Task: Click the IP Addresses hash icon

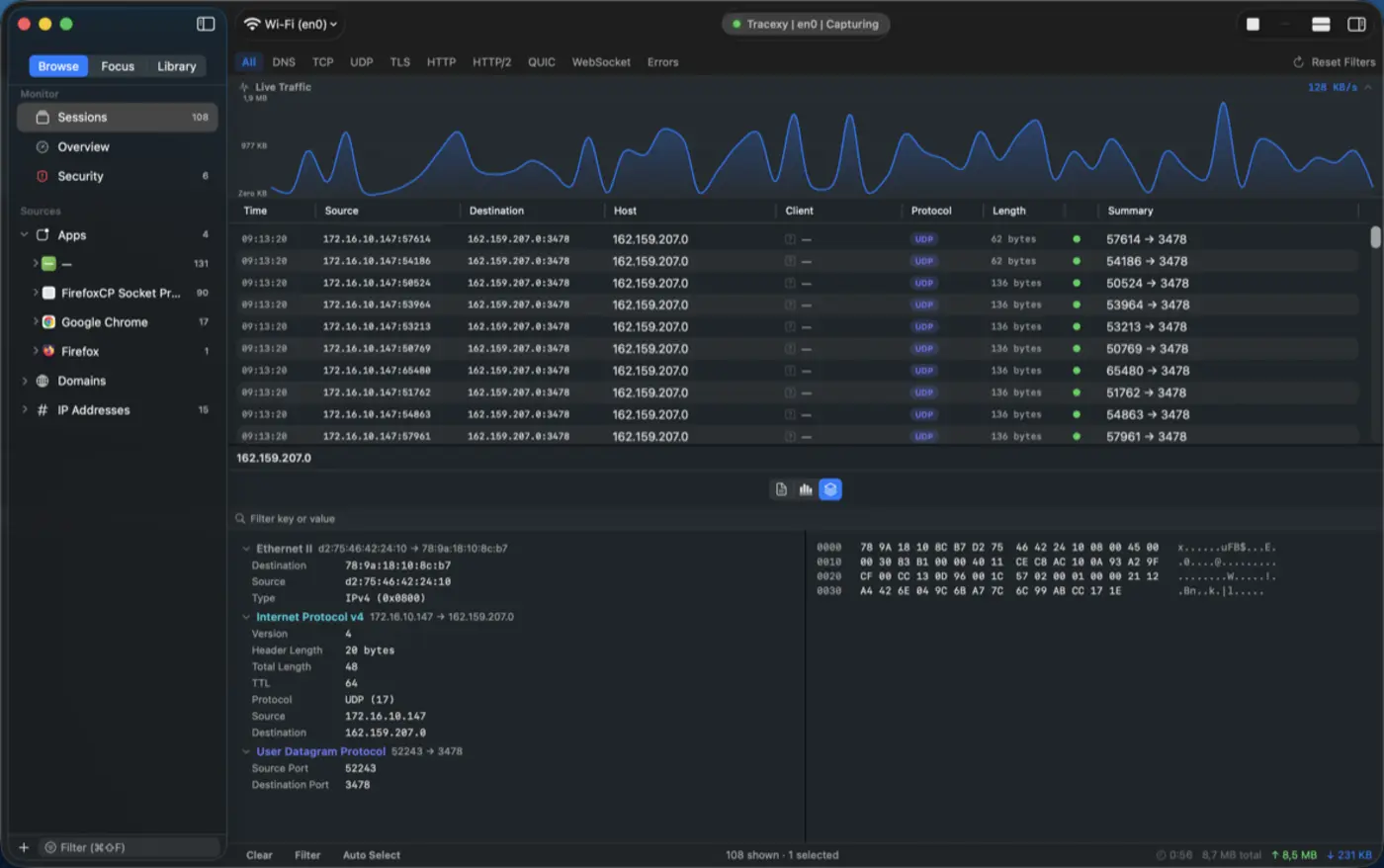Action: 43,410
